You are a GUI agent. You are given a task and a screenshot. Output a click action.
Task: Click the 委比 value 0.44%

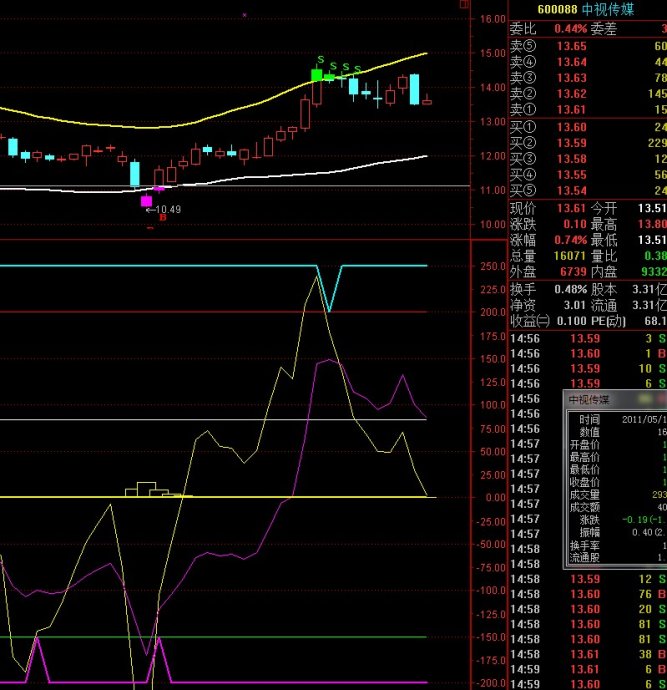click(571, 29)
